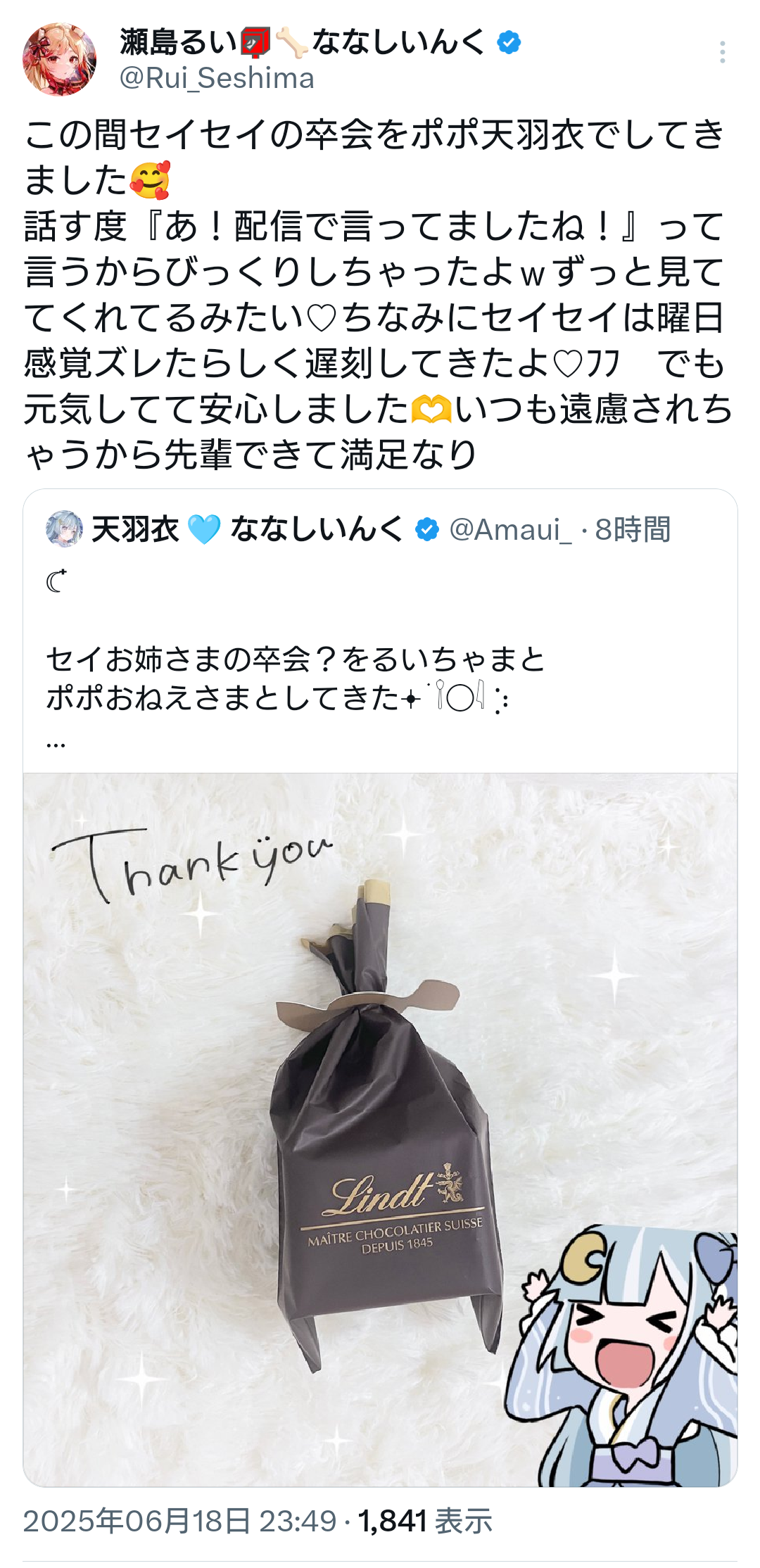The height and width of the screenshot is (1568, 760).
Task: Tap Rui Seshima's profile avatar
Action: [60, 59]
